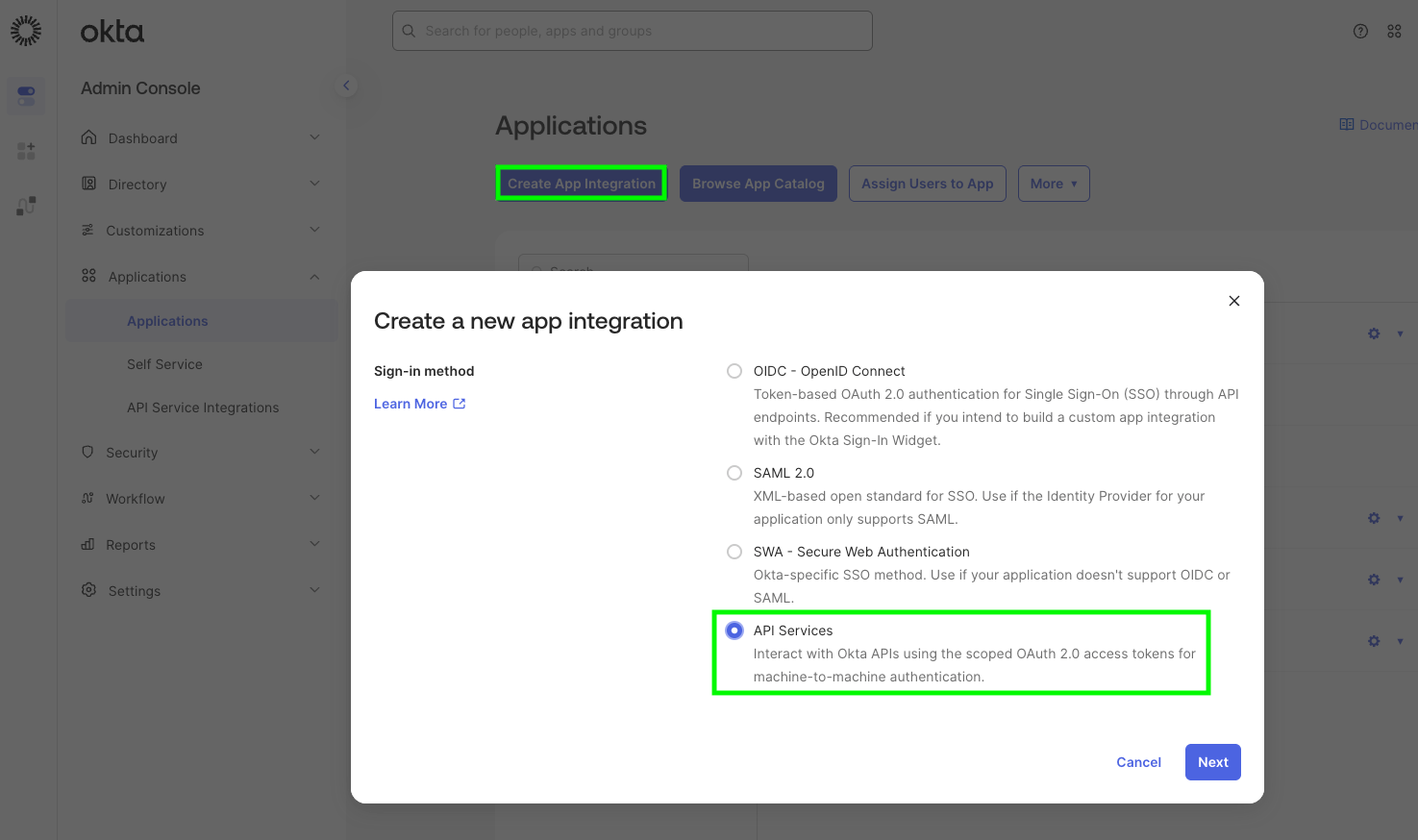Expand the Dashboard menu chevron
Image resolution: width=1418 pixels, height=840 pixels.
click(314, 137)
